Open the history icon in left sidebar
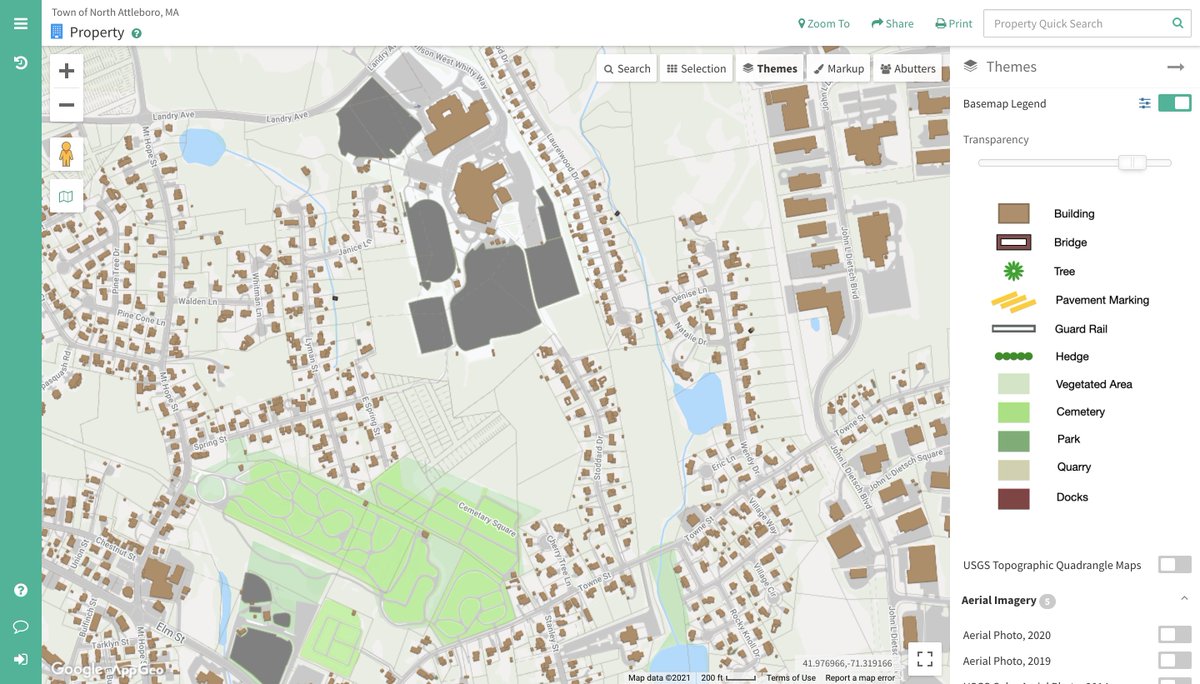This screenshot has height=684, width=1200. [20, 63]
